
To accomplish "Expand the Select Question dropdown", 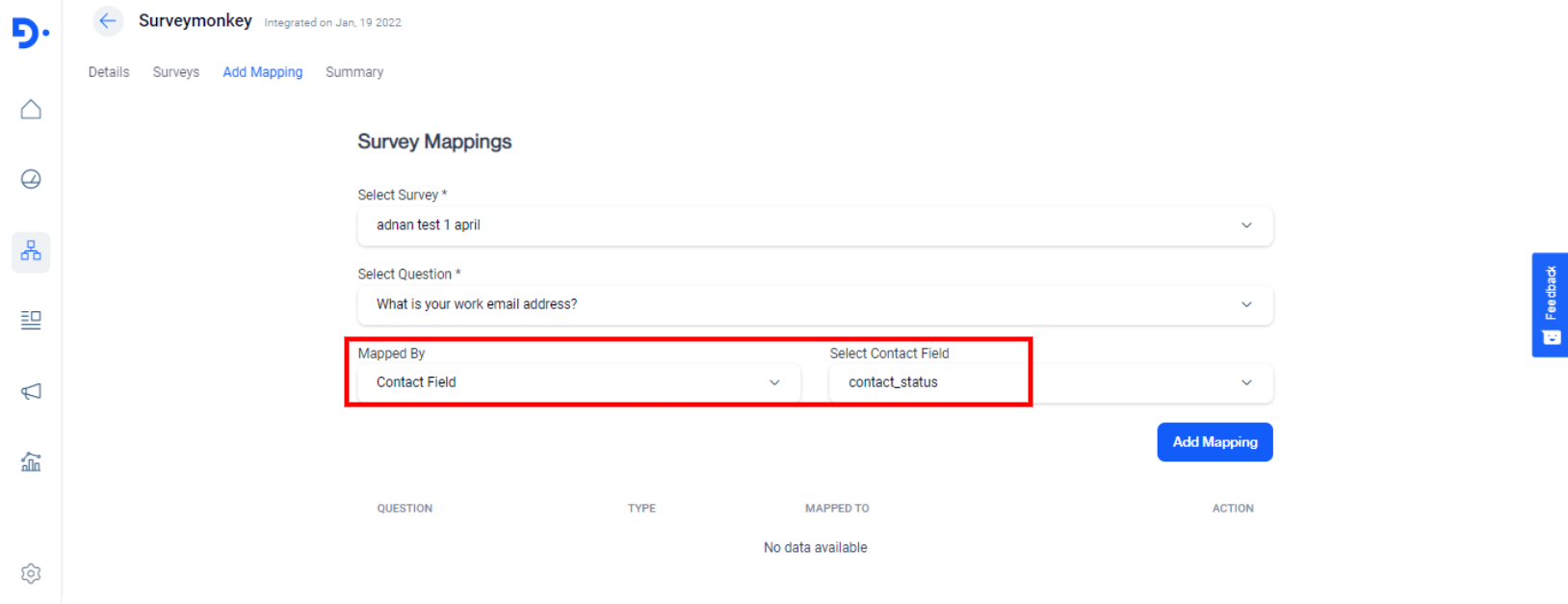I will [814, 304].
